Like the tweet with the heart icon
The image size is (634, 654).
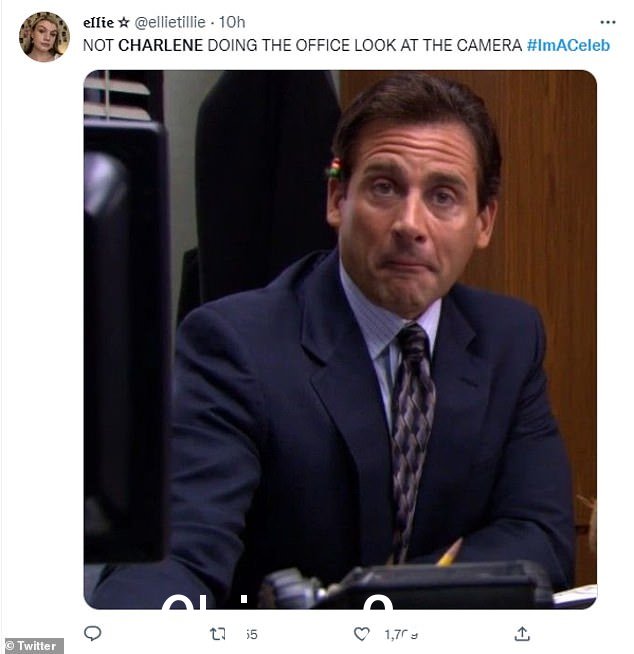[x=361, y=634]
